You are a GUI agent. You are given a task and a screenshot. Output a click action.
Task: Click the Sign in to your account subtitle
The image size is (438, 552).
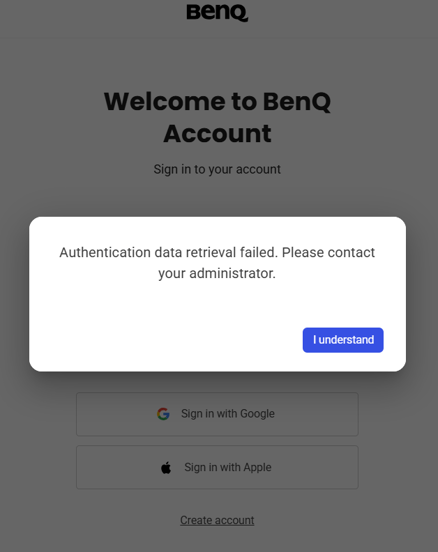[x=217, y=169]
